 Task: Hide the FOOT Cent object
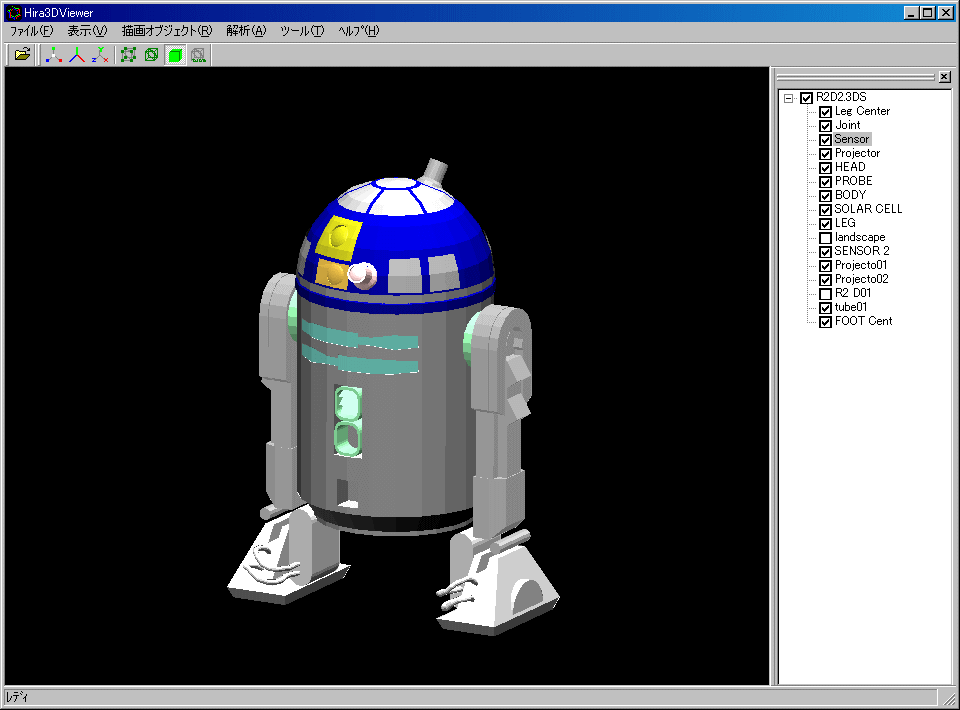(x=825, y=322)
